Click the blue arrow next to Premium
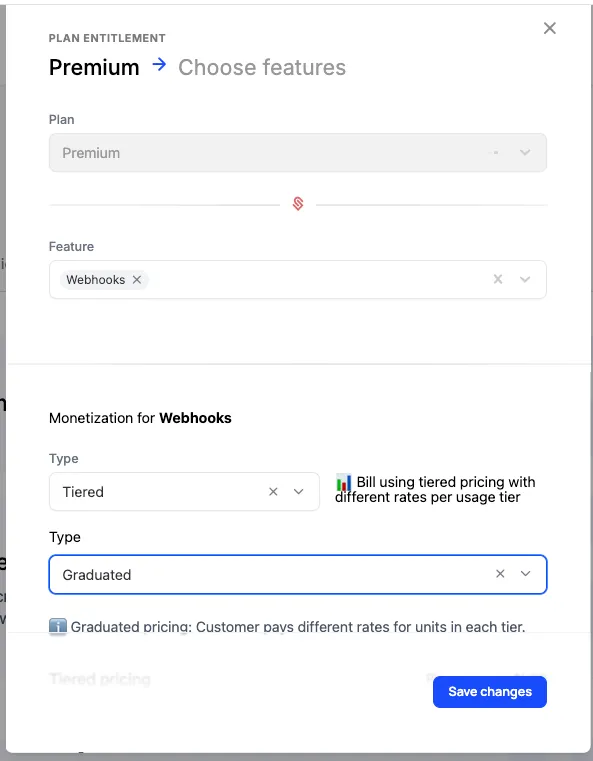This screenshot has height=761, width=593. pyautogui.click(x=159, y=65)
